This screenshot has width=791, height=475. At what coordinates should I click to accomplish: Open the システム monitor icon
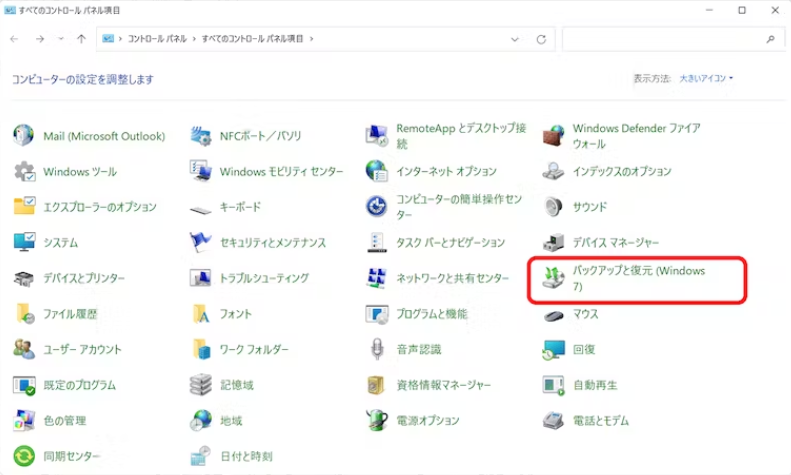[24, 243]
